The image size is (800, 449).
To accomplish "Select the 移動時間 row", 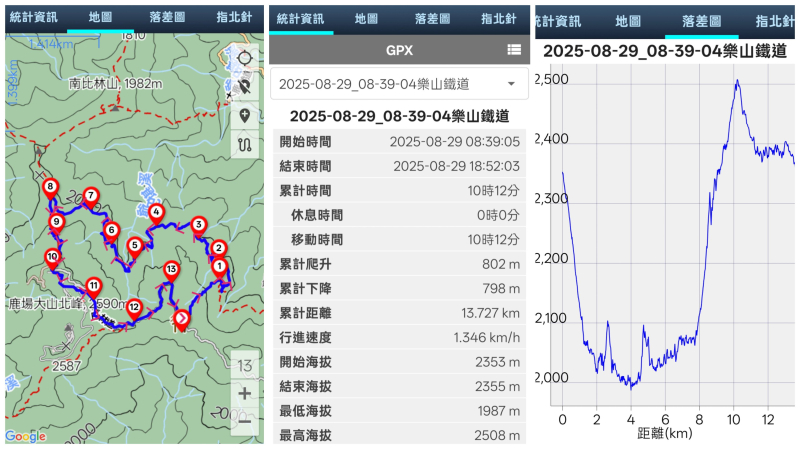I will click(x=399, y=239).
